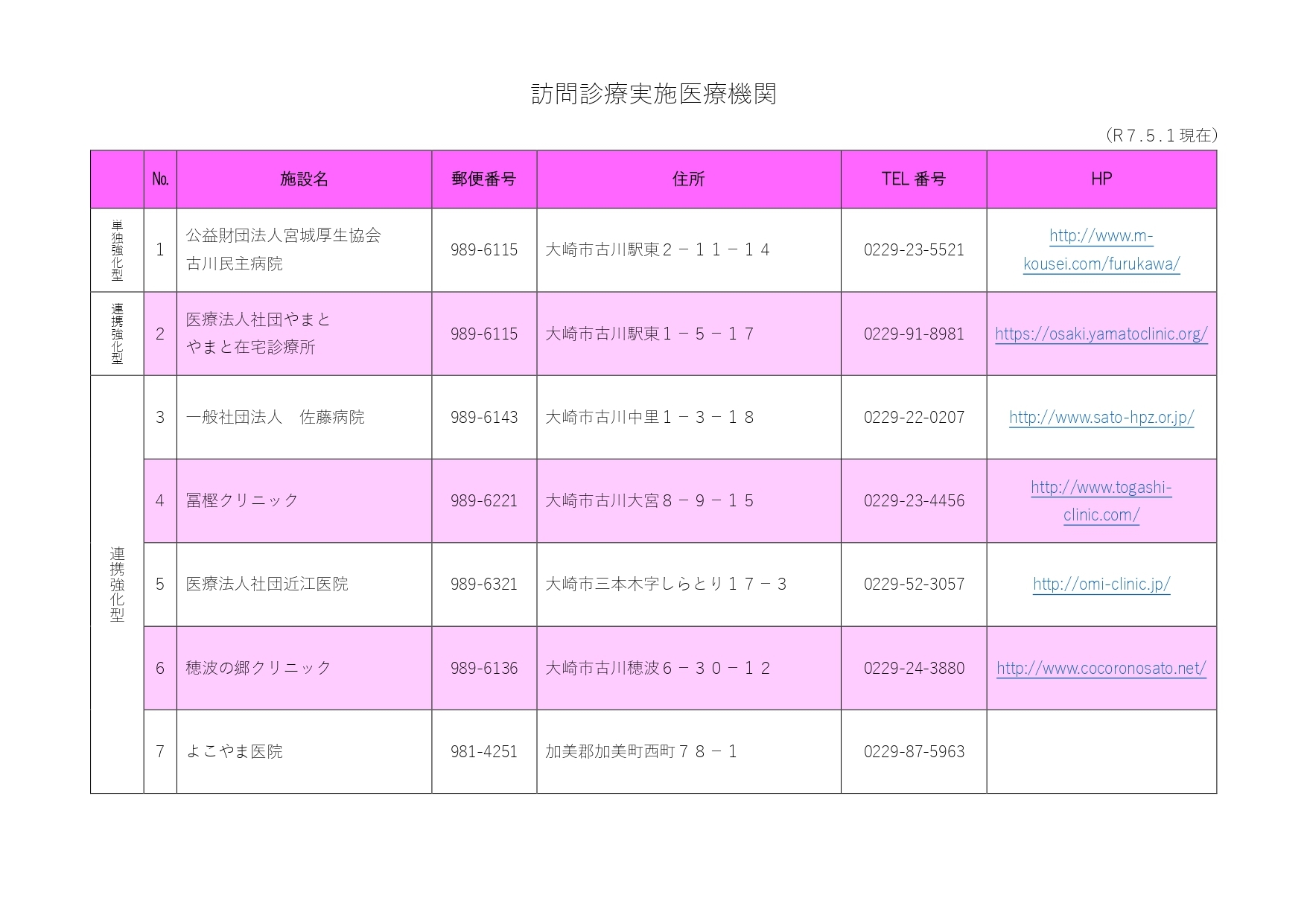
Task: Select facility name よこやま医院
Action: (235, 751)
